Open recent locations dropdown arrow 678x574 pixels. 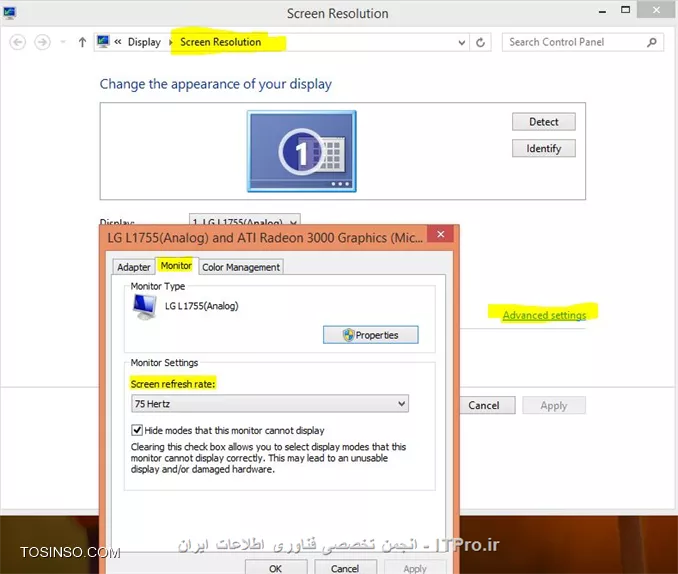point(63,42)
